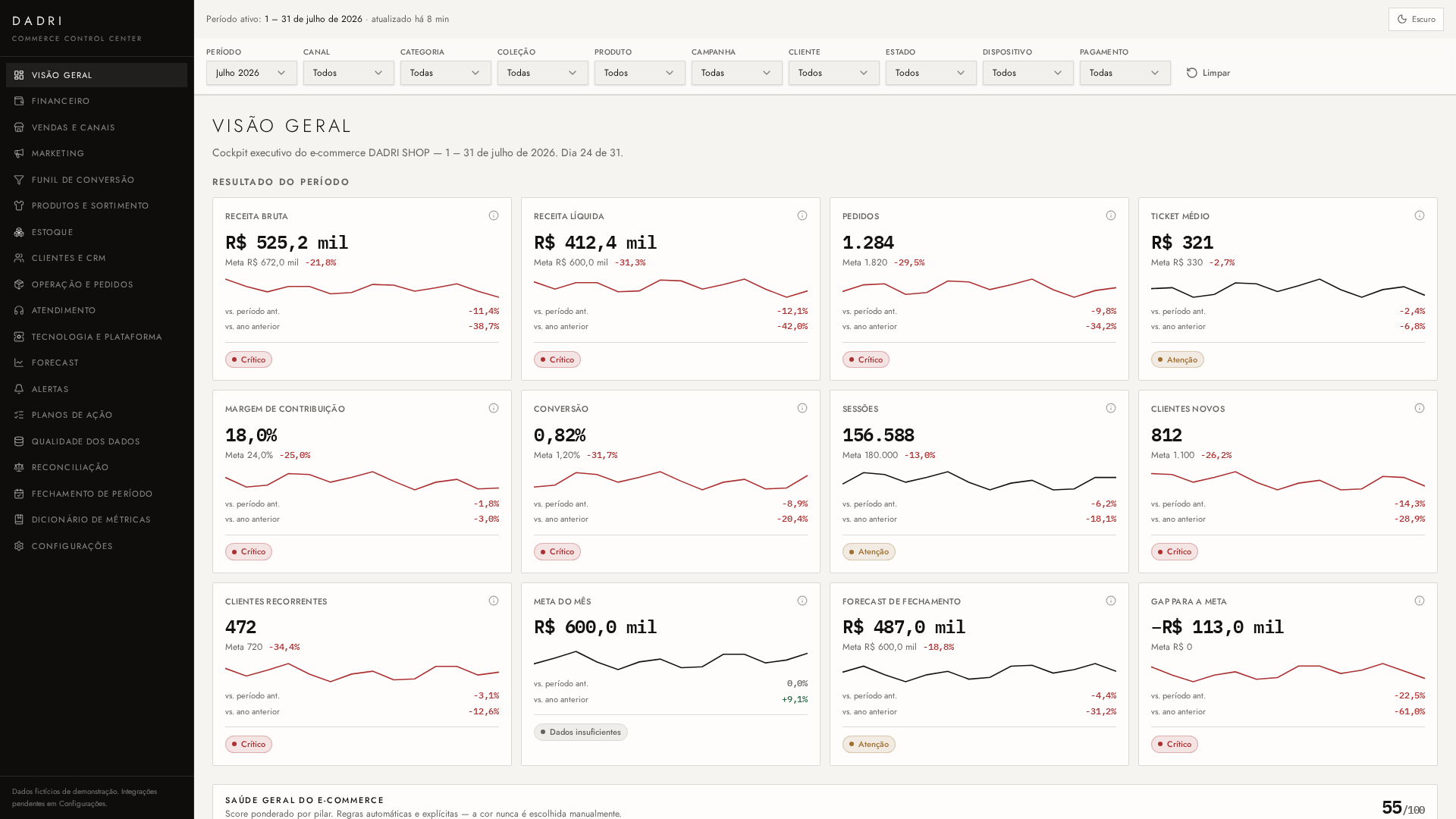Click the 0,82% conversion value
The height and width of the screenshot is (819, 1456).
tap(560, 435)
